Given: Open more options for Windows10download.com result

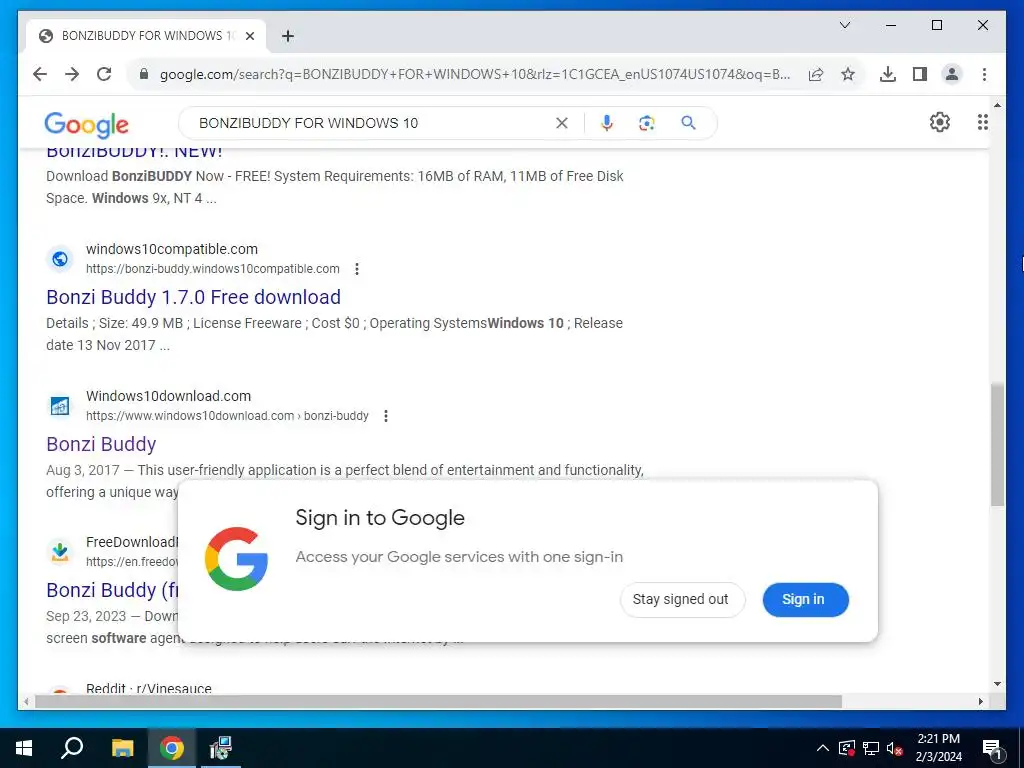Looking at the screenshot, I should coord(386,416).
